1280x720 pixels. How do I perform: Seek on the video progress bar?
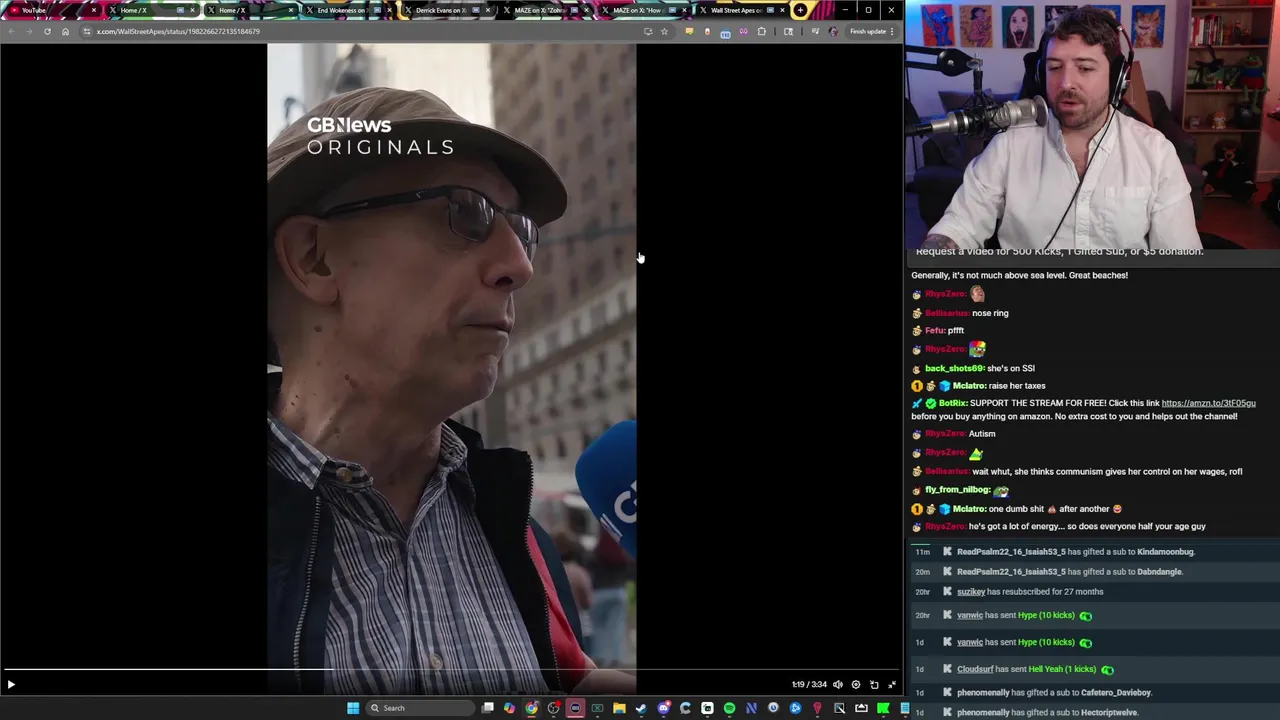pyautogui.click(x=452, y=670)
